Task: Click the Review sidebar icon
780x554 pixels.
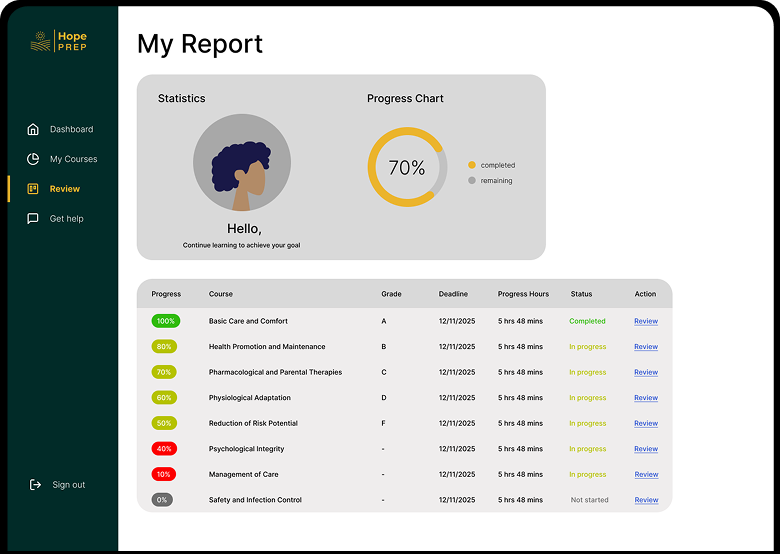Action: pyautogui.click(x=33, y=189)
